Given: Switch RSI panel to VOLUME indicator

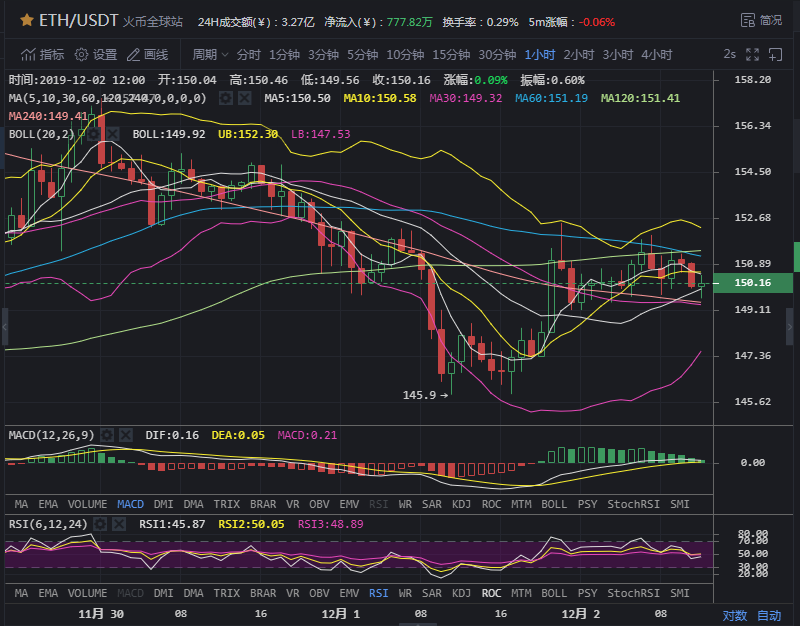Looking at the screenshot, I should point(87,593).
